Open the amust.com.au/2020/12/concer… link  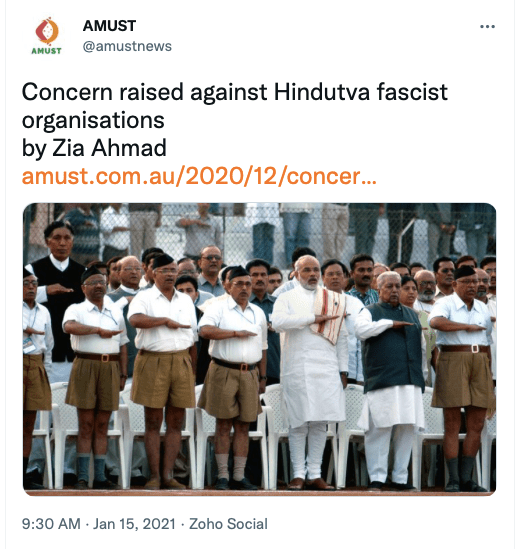[199, 176]
